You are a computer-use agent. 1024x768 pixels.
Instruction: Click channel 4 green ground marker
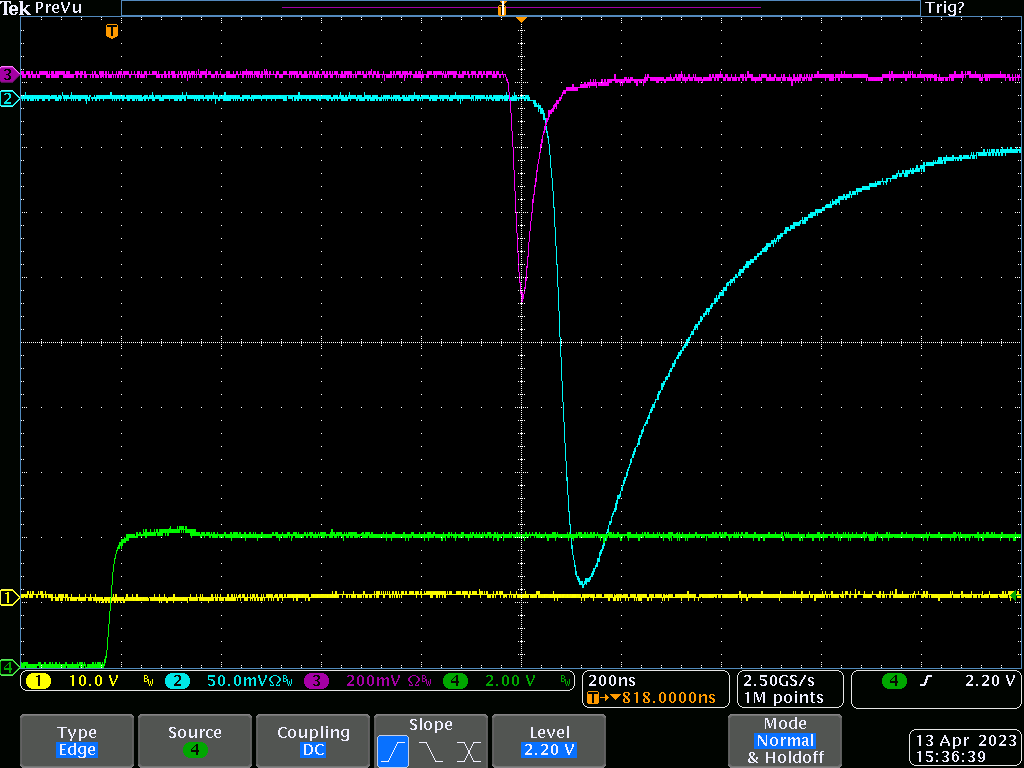pos(9,666)
